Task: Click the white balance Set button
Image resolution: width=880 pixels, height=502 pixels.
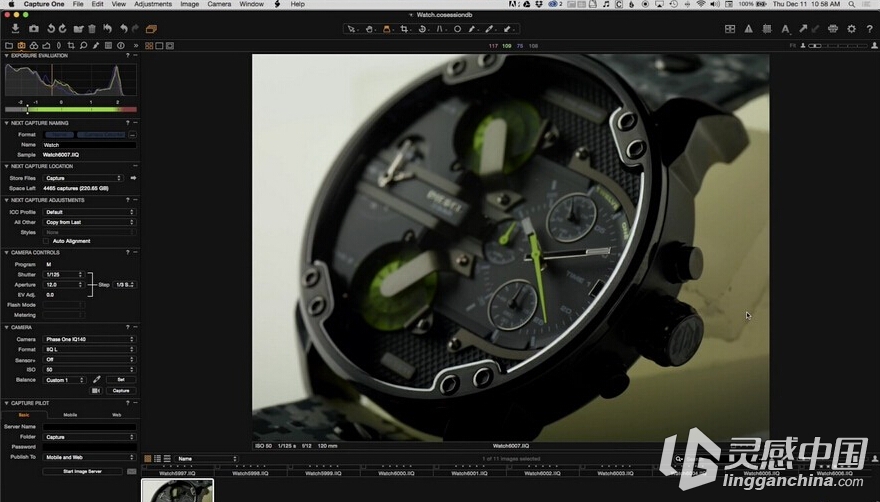Action: coord(121,380)
